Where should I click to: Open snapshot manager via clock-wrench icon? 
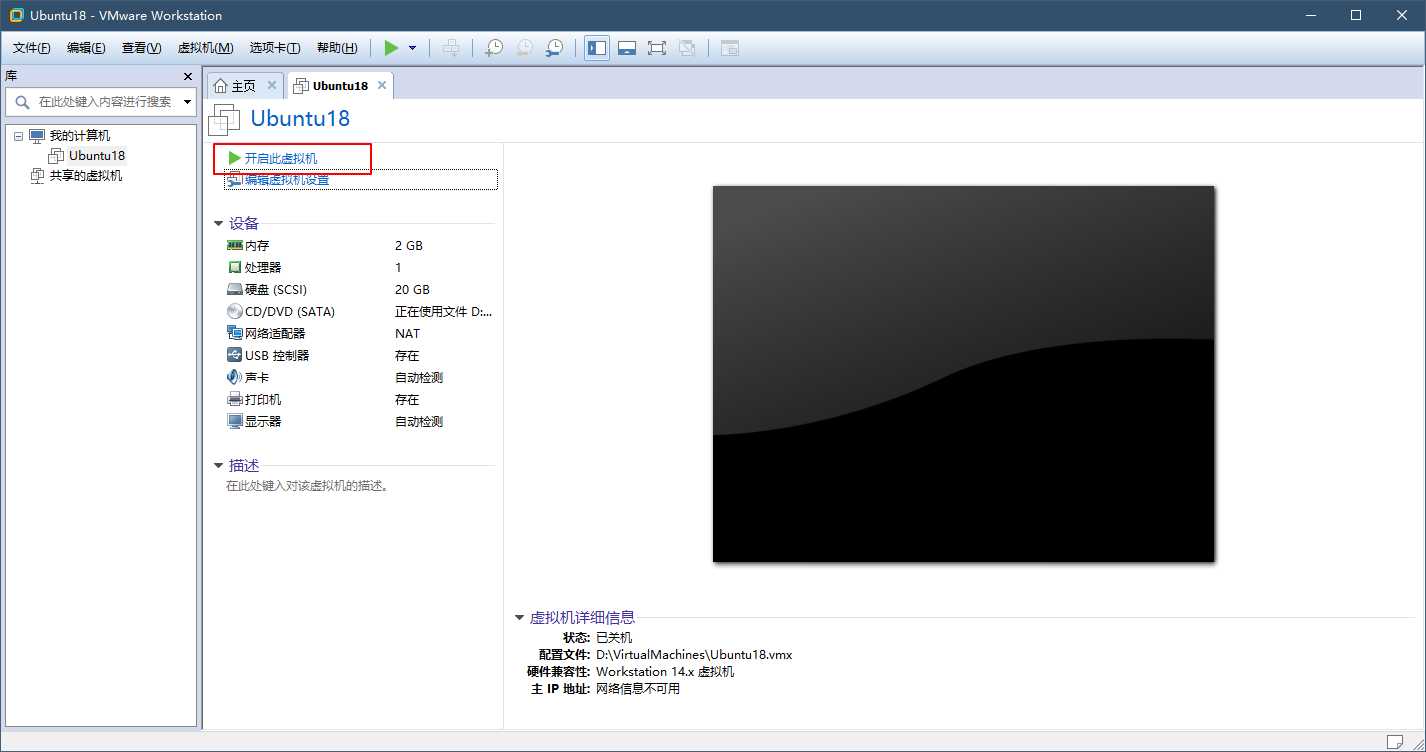coord(554,48)
